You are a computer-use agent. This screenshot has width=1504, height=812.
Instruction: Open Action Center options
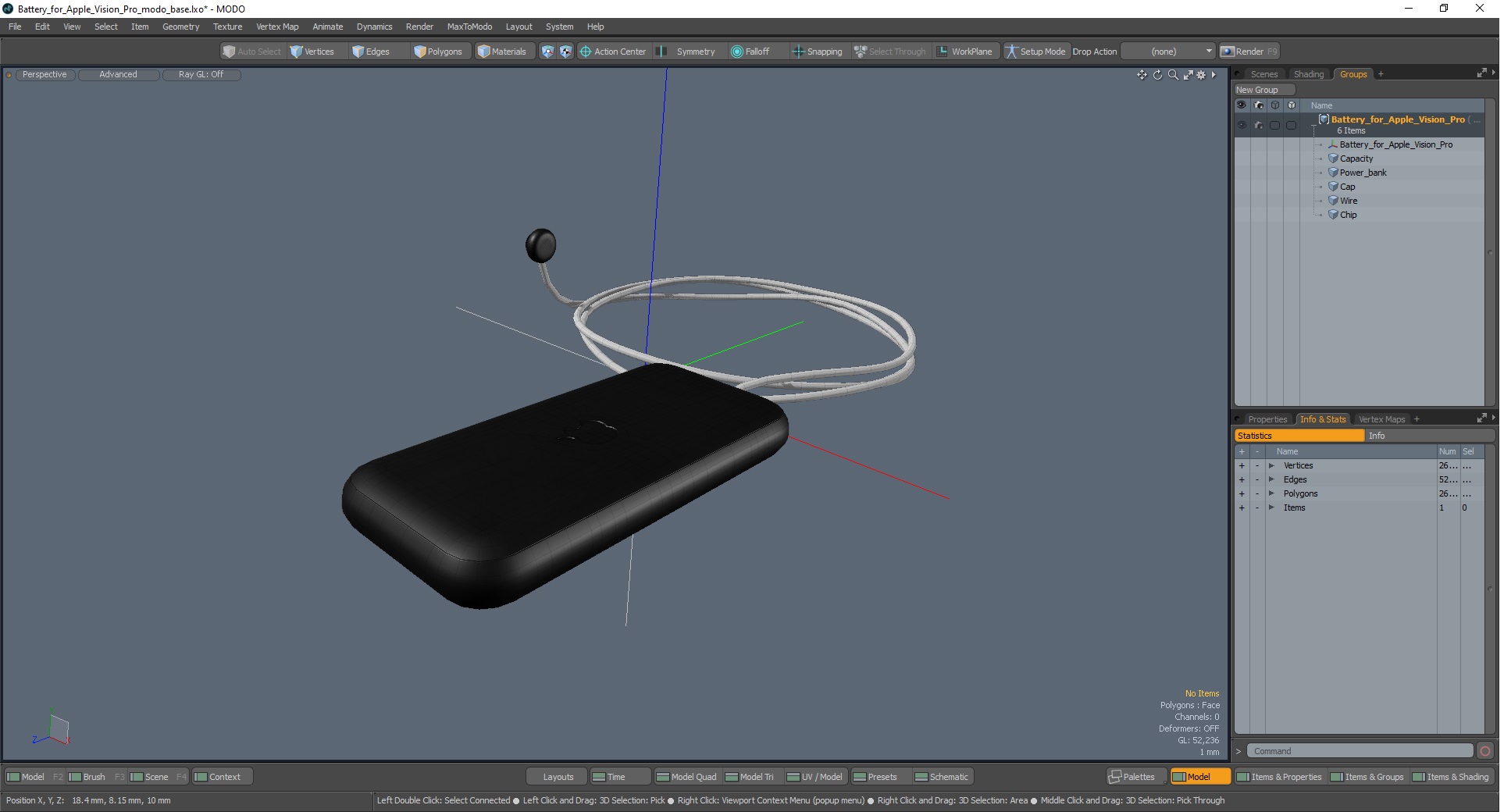pos(613,52)
